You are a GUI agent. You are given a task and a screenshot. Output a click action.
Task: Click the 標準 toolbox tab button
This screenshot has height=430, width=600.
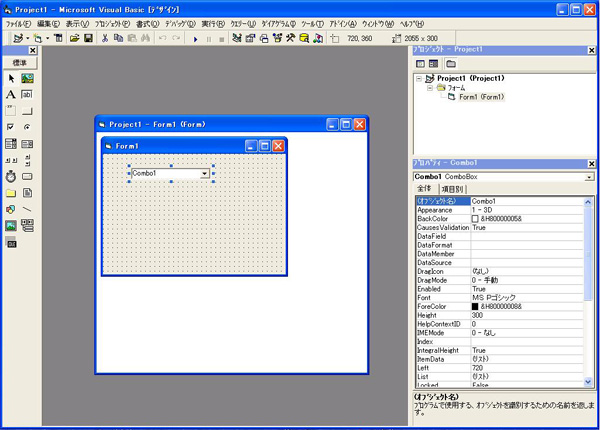pyautogui.click(x=20, y=62)
